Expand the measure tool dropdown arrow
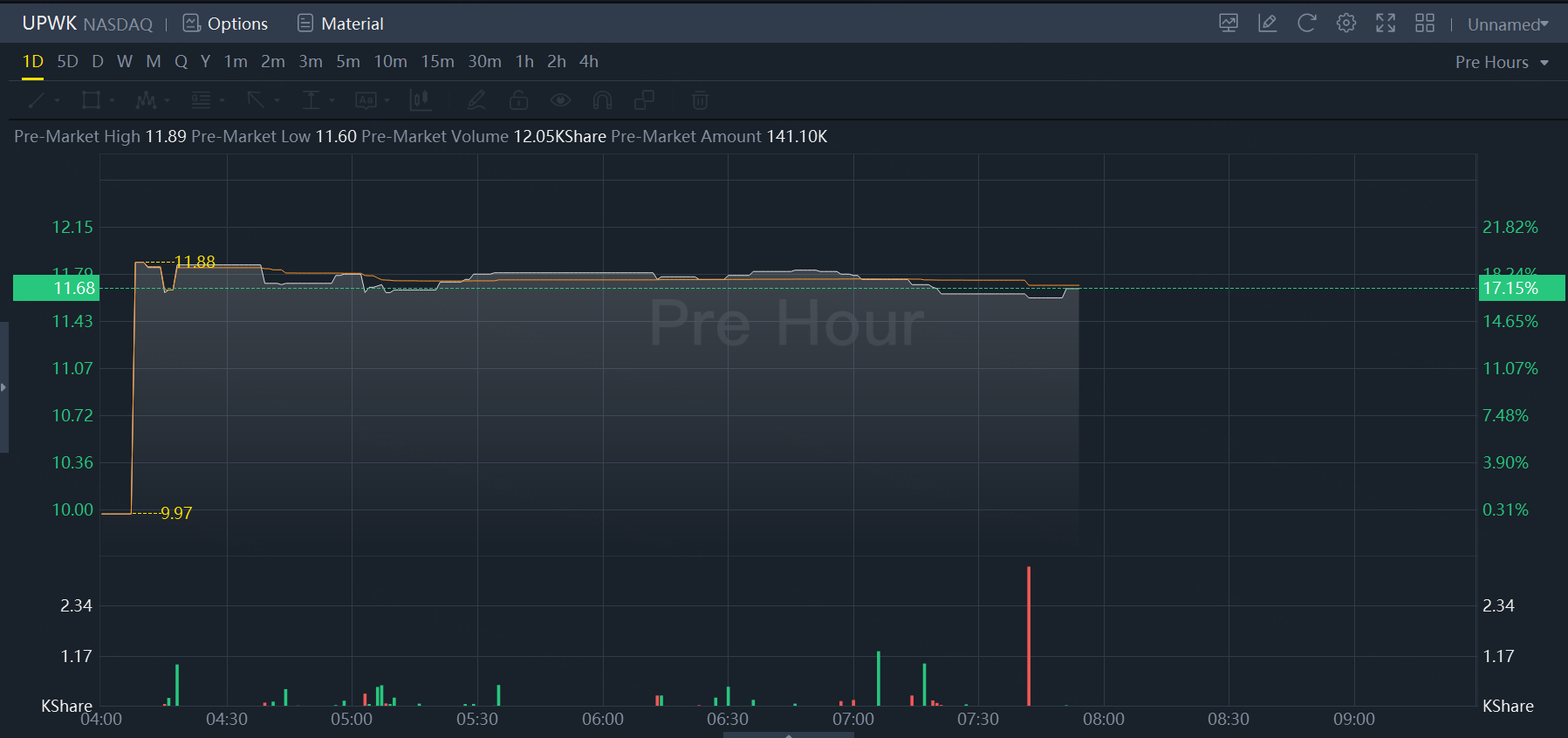The height and width of the screenshot is (738, 1568). click(x=332, y=100)
